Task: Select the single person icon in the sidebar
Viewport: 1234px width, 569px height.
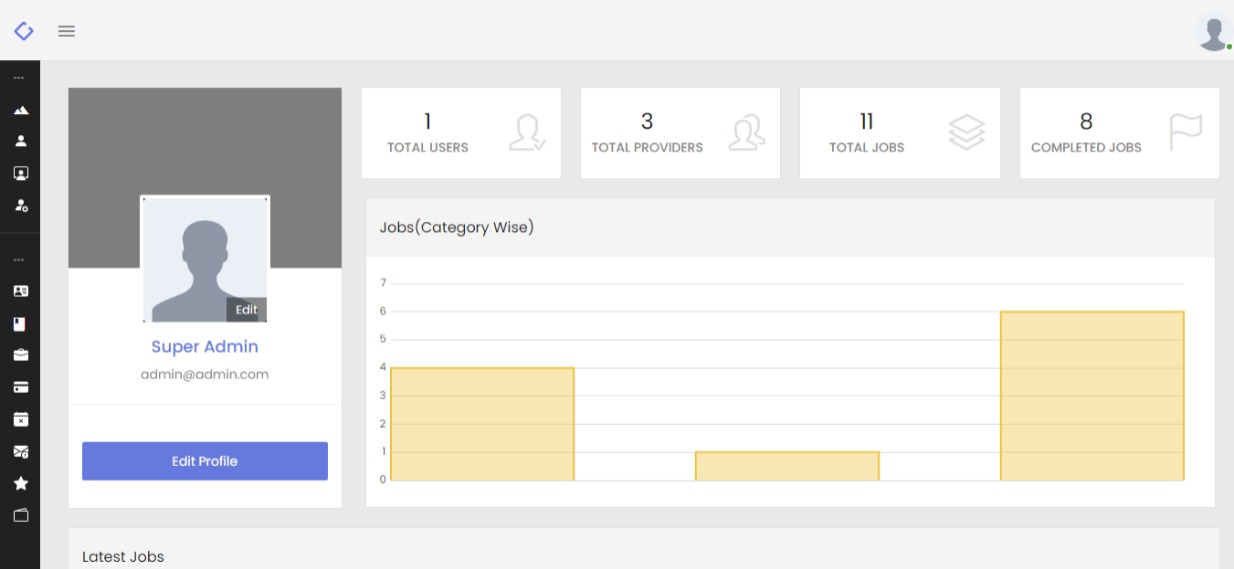Action: click(20, 141)
